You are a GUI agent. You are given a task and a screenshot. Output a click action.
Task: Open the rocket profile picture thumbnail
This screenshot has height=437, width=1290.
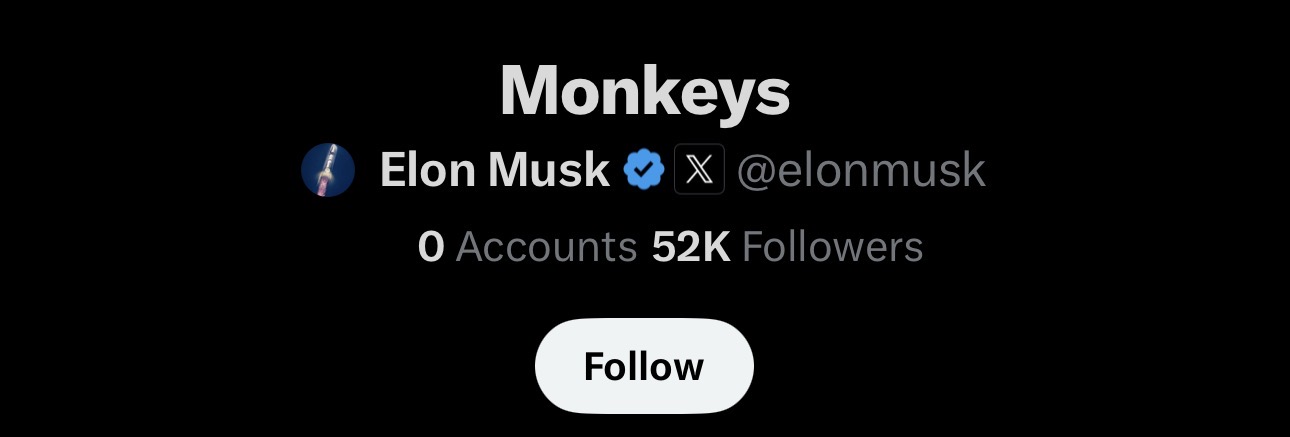(328, 170)
